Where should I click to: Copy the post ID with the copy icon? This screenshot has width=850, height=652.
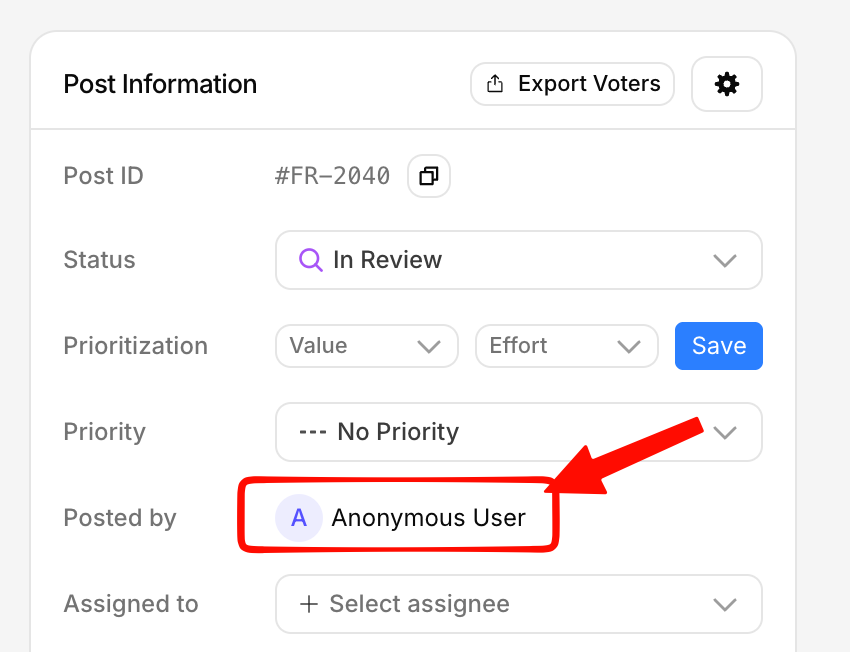click(429, 176)
